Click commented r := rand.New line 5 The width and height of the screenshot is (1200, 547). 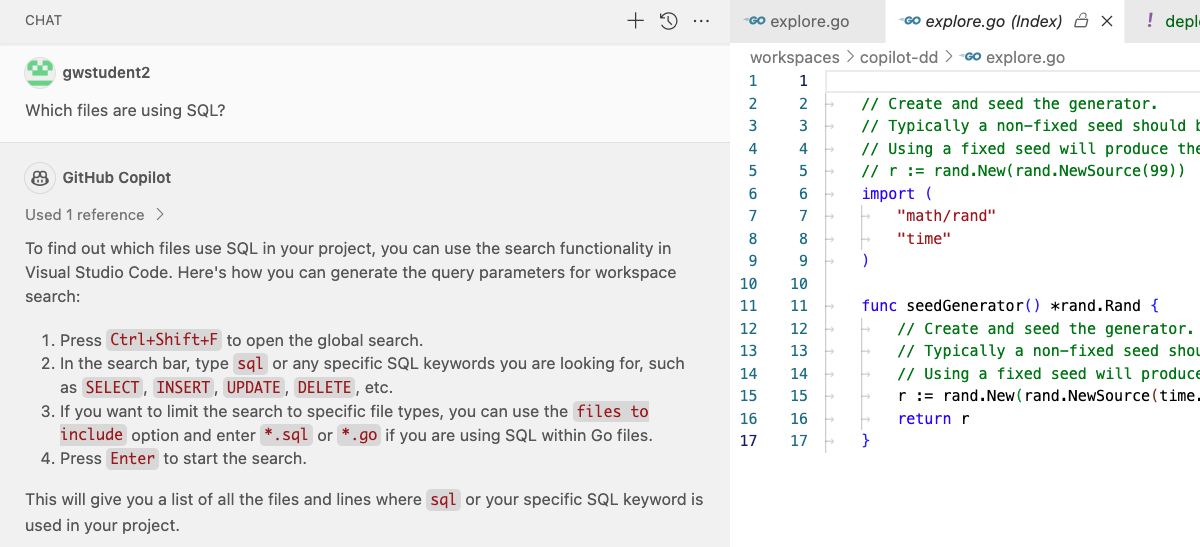coord(1023,171)
